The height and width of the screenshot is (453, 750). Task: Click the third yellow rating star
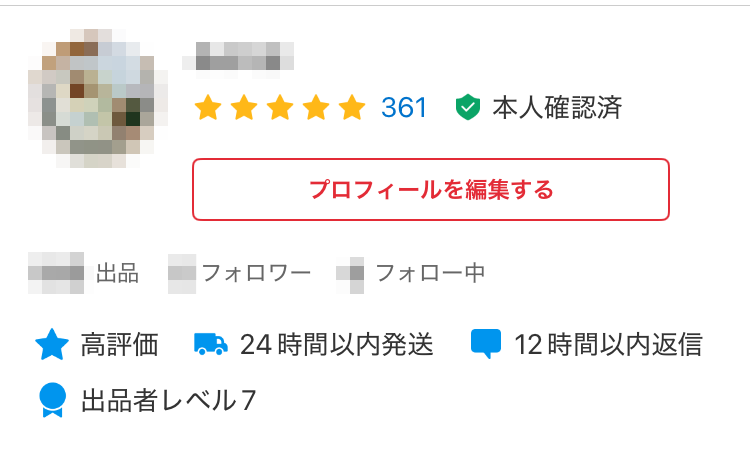point(280,107)
